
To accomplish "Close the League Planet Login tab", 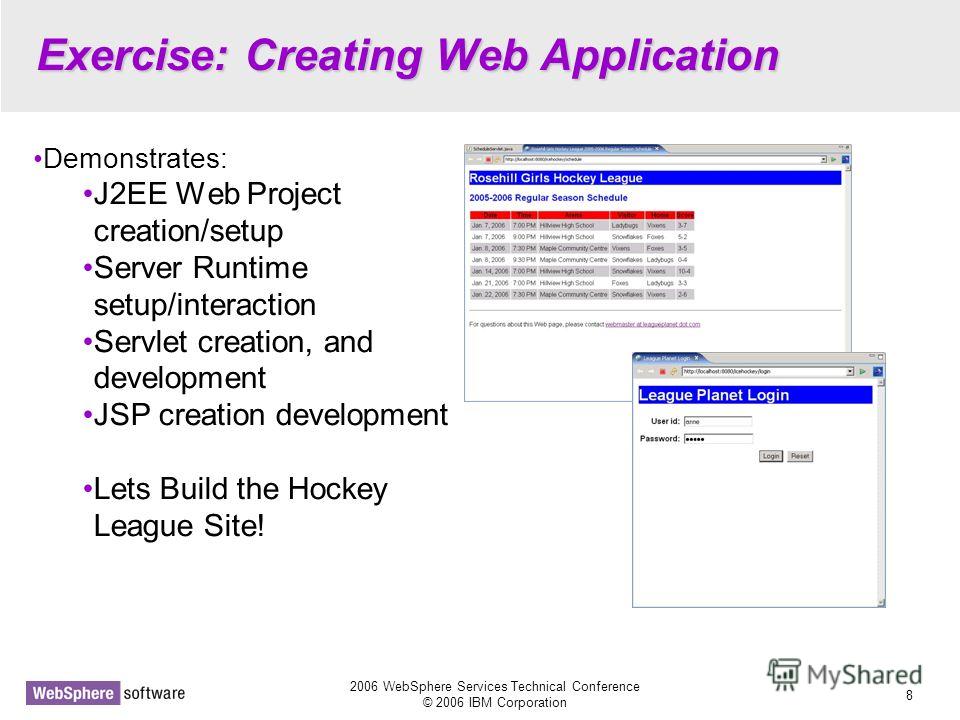I will click(696, 358).
